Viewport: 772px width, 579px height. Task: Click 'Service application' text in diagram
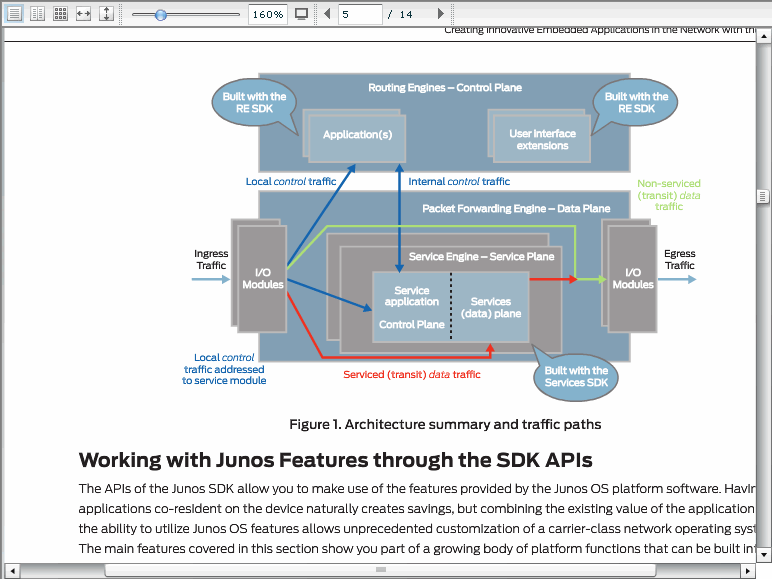(412, 296)
